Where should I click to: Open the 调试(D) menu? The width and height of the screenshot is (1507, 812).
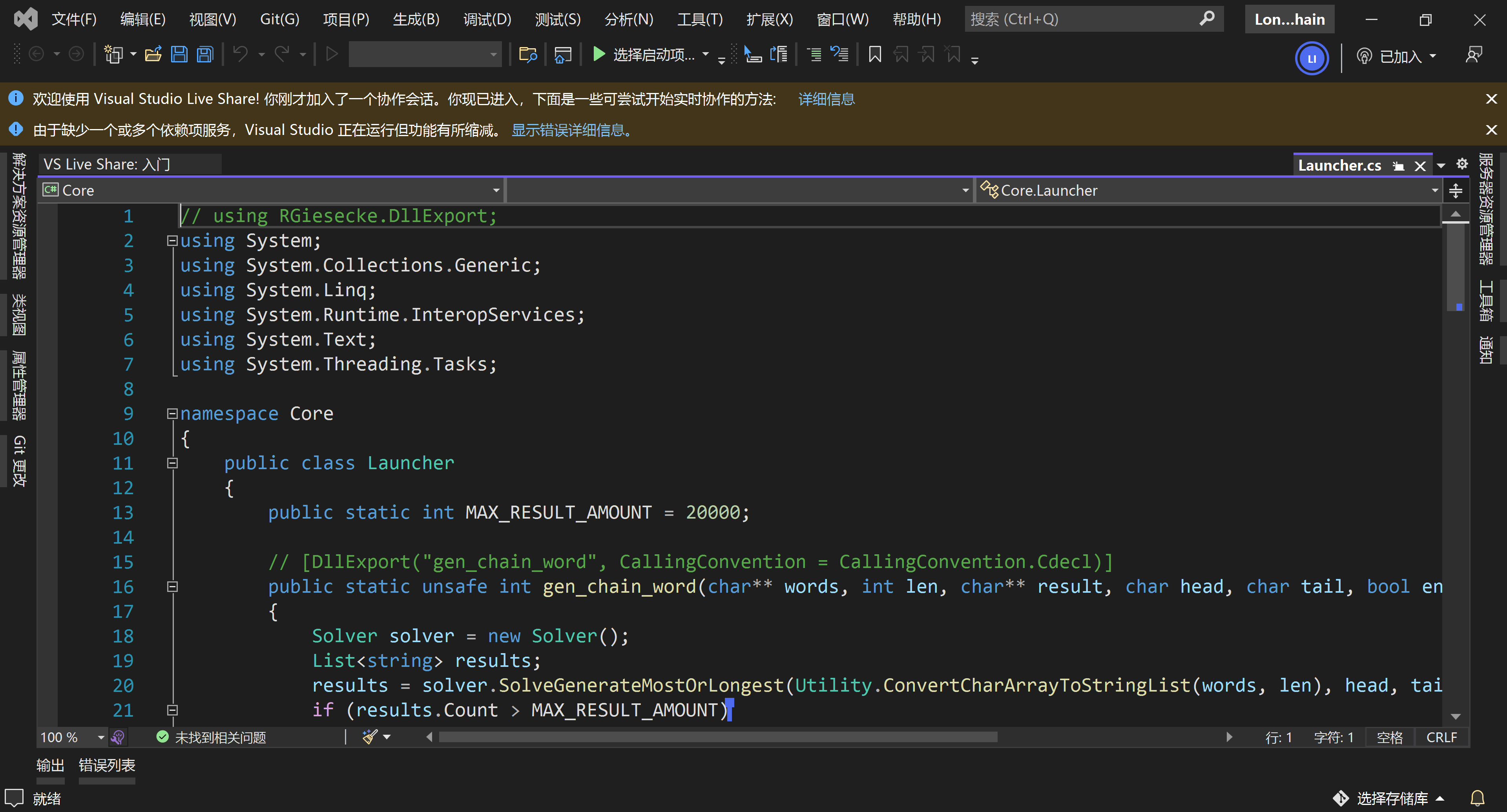pos(487,19)
